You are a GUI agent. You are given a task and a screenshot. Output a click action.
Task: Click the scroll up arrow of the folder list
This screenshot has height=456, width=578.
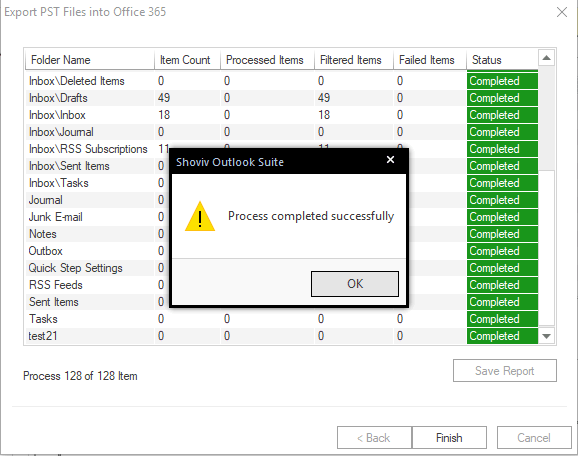[547, 58]
